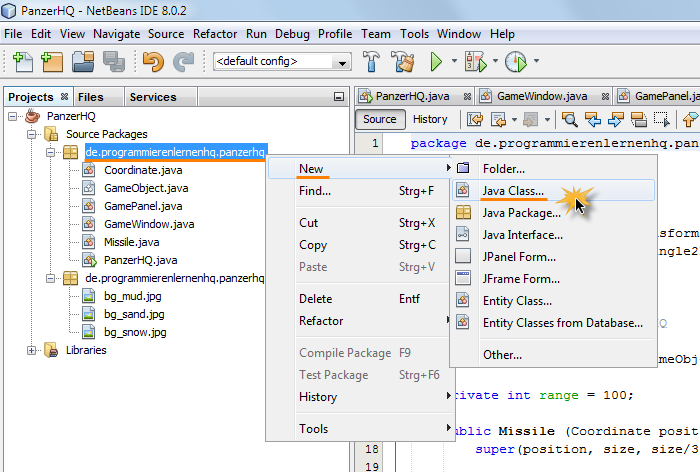Collapse the Source Packages node
Image resolution: width=700 pixels, height=472 pixels.
31,134
